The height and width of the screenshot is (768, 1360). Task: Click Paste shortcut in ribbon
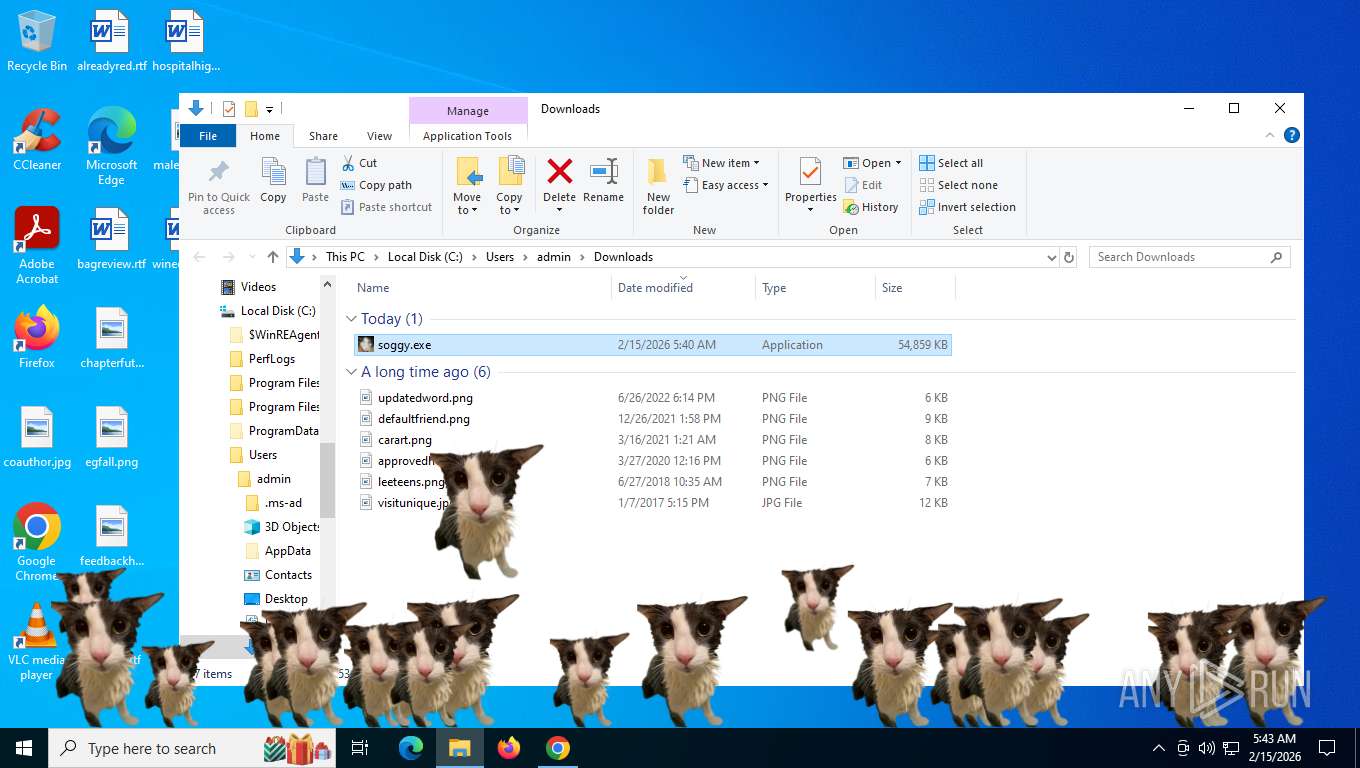[x=386, y=207]
